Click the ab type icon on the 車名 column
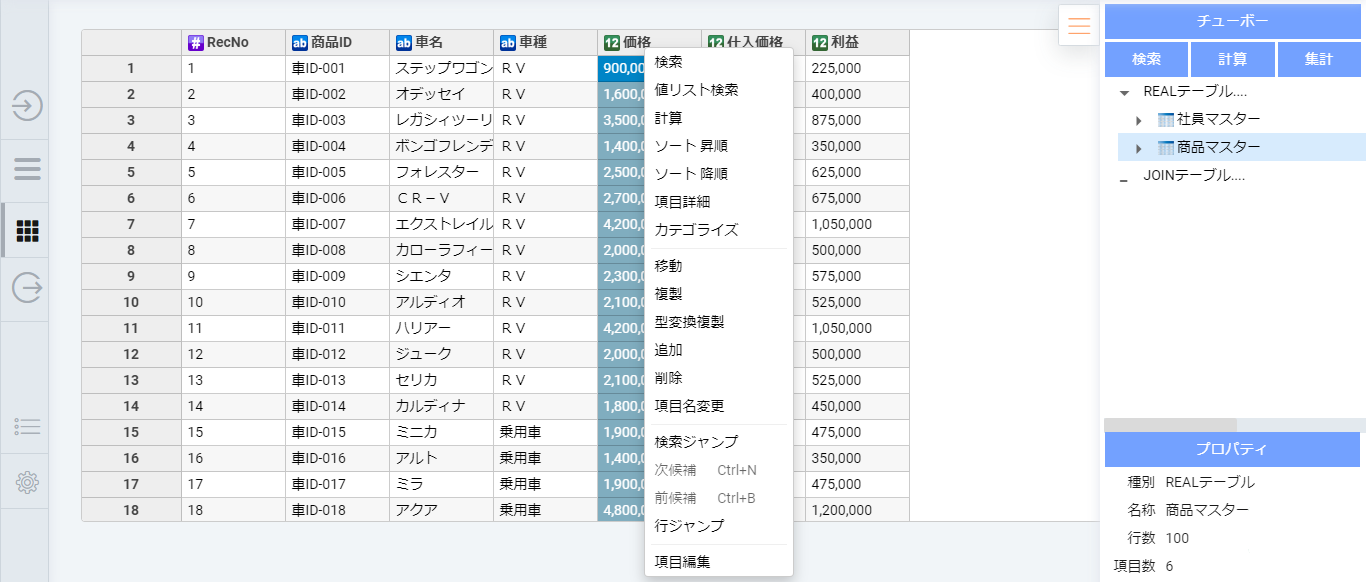 pos(404,42)
